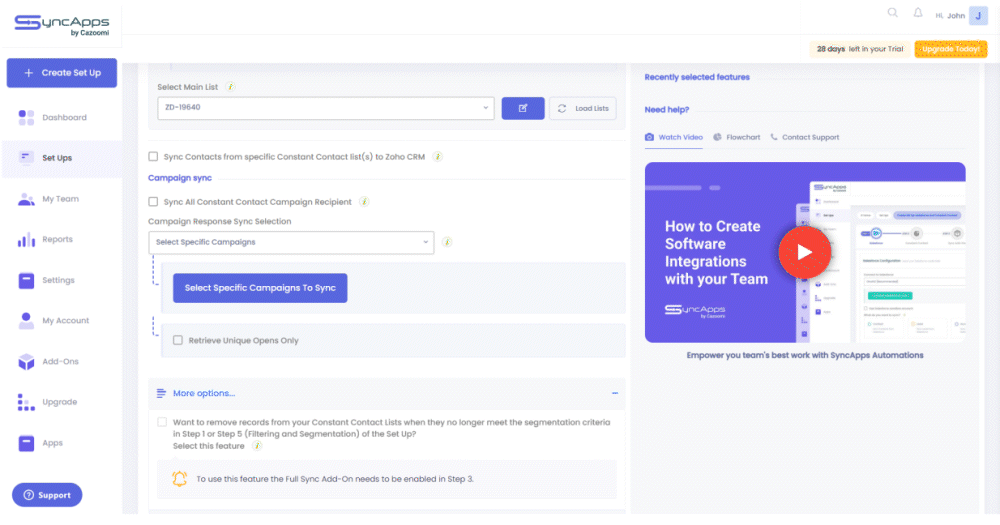The height and width of the screenshot is (525, 1000).
Task: Check the remove records from lists option
Action: (x=162, y=422)
